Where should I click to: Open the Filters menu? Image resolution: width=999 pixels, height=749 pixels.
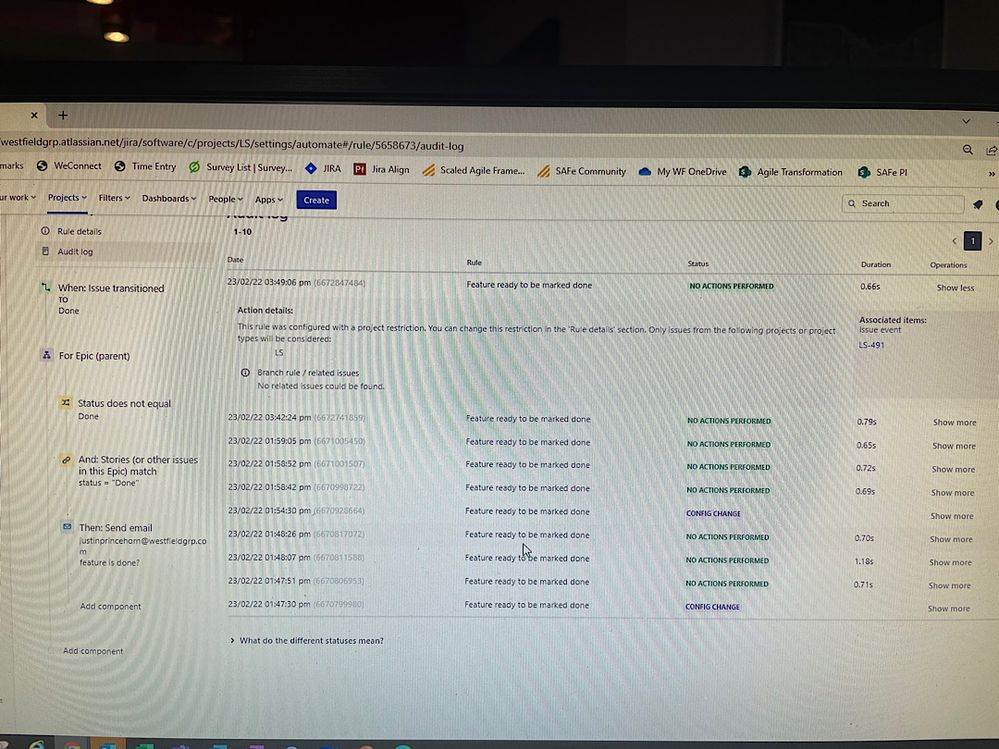pyautogui.click(x=114, y=198)
